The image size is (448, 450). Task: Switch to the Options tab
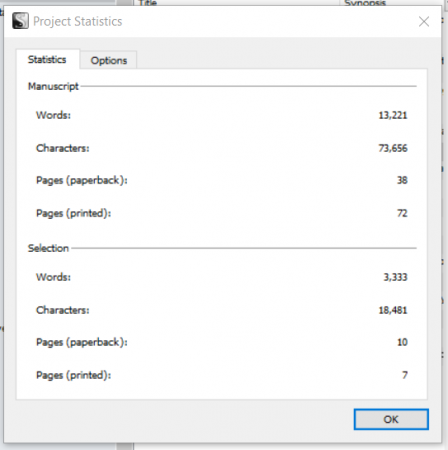click(x=109, y=60)
